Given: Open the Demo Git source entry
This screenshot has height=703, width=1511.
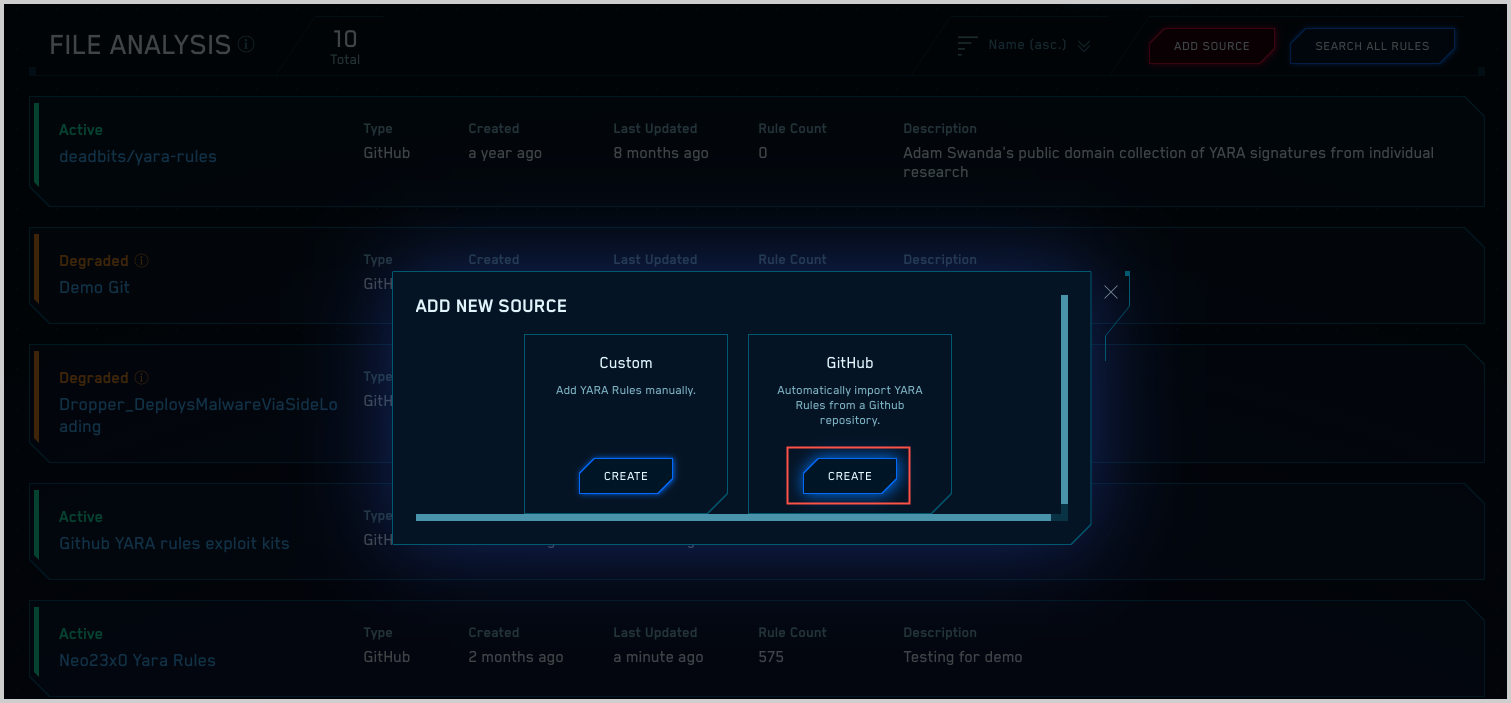Looking at the screenshot, I should point(94,287).
